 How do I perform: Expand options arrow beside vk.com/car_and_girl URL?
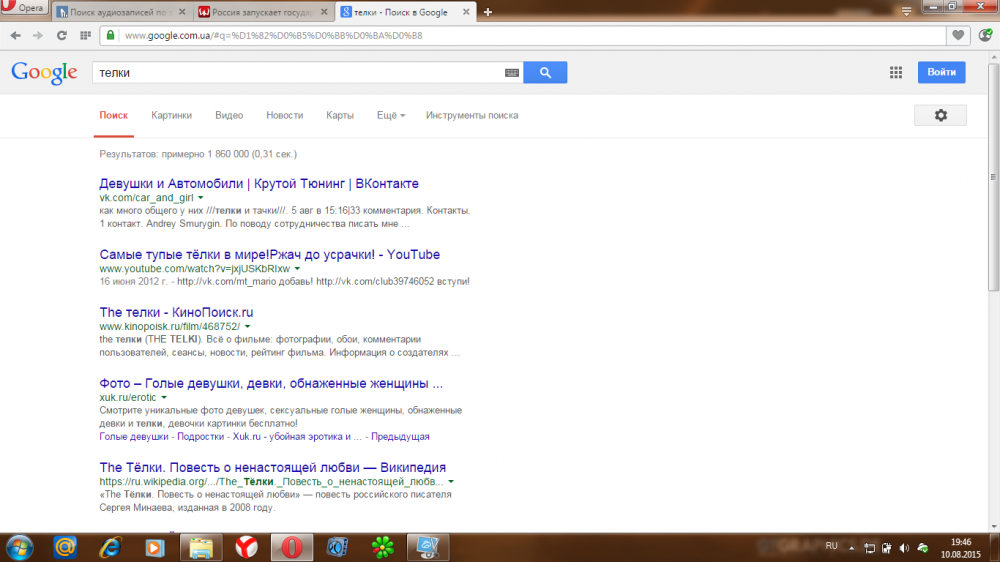pos(200,198)
